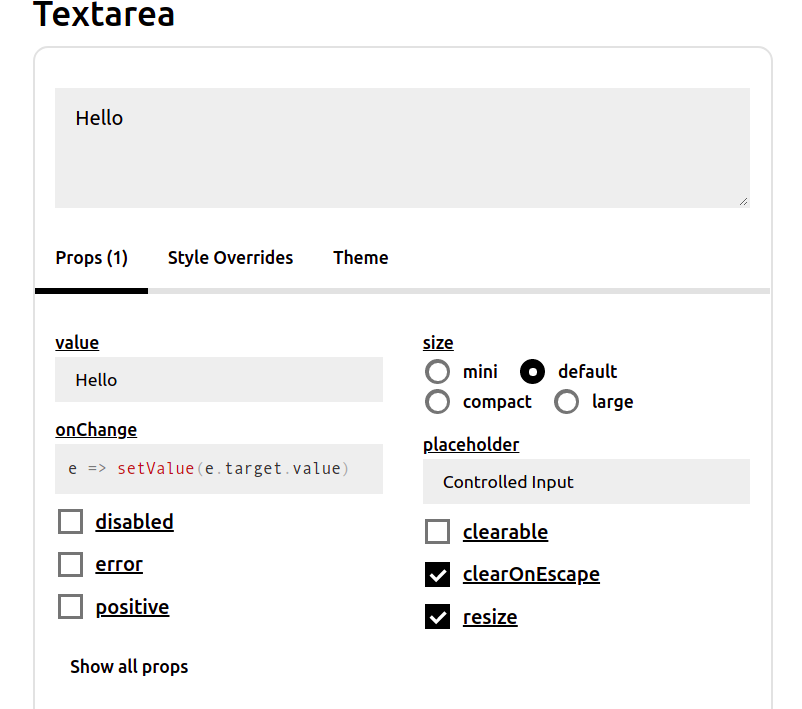The height and width of the screenshot is (709, 802).
Task: Uncheck the clearOnEscape checkbox
Action: [437, 574]
